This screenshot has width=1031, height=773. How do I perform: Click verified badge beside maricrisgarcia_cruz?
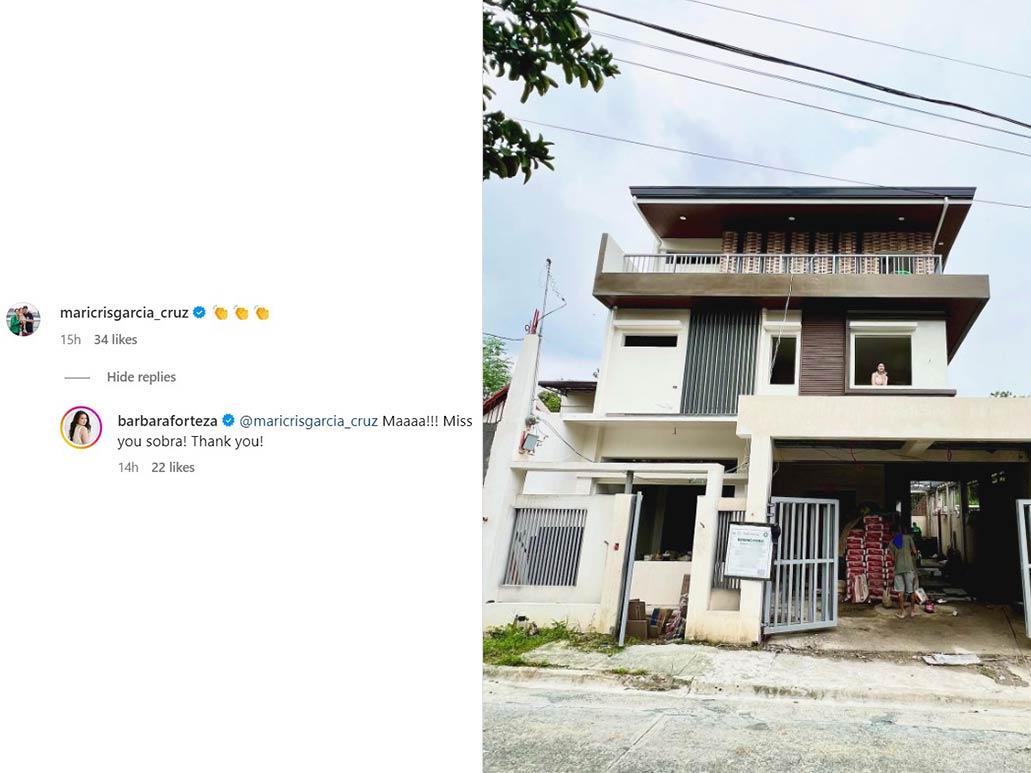click(199, 312)
